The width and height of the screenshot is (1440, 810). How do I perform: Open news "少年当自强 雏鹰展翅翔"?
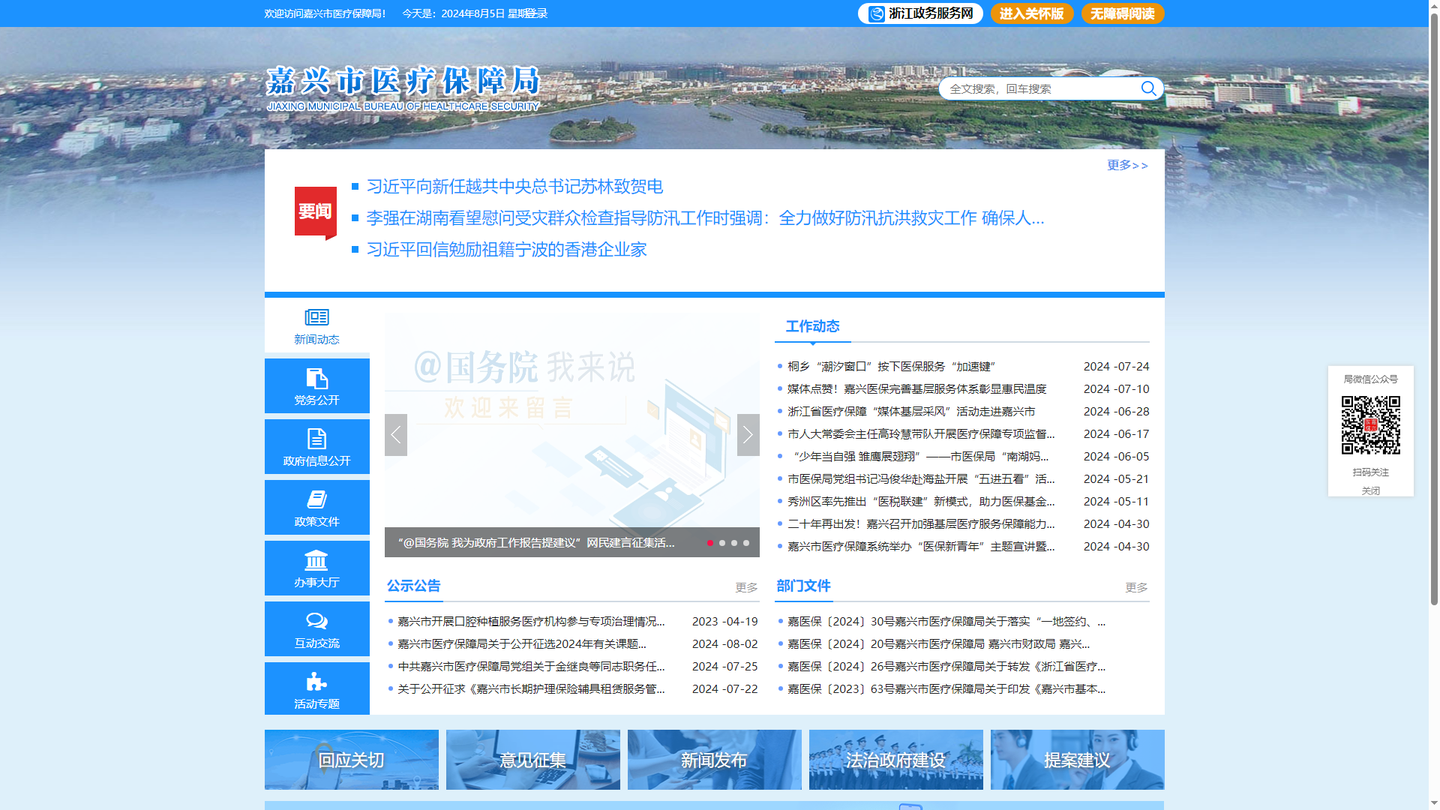pyautogui.click(x=918, y=456)
